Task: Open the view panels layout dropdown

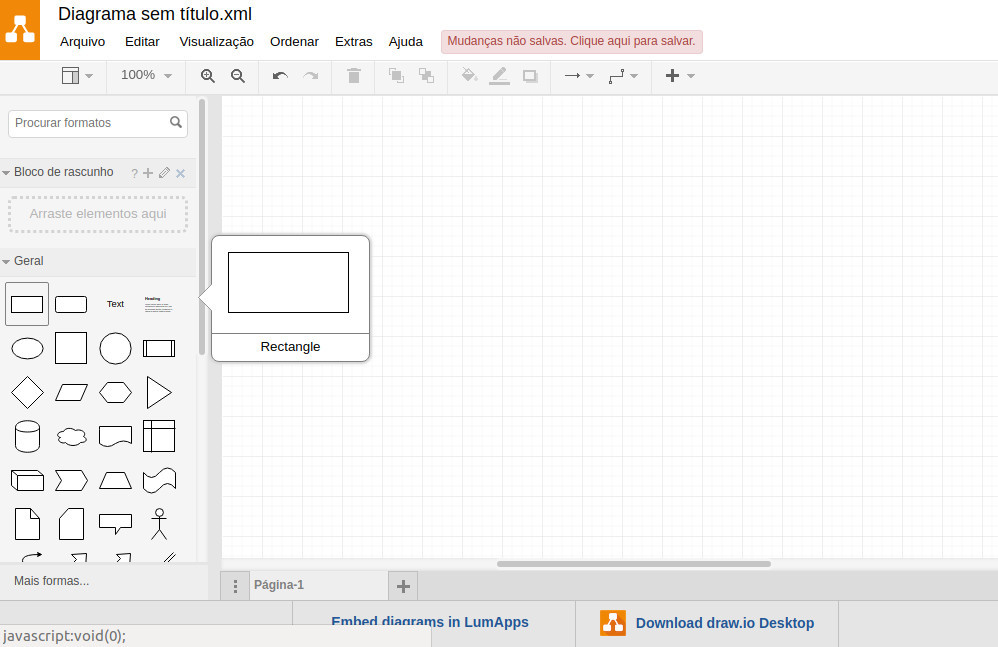Action: [78, 76]
